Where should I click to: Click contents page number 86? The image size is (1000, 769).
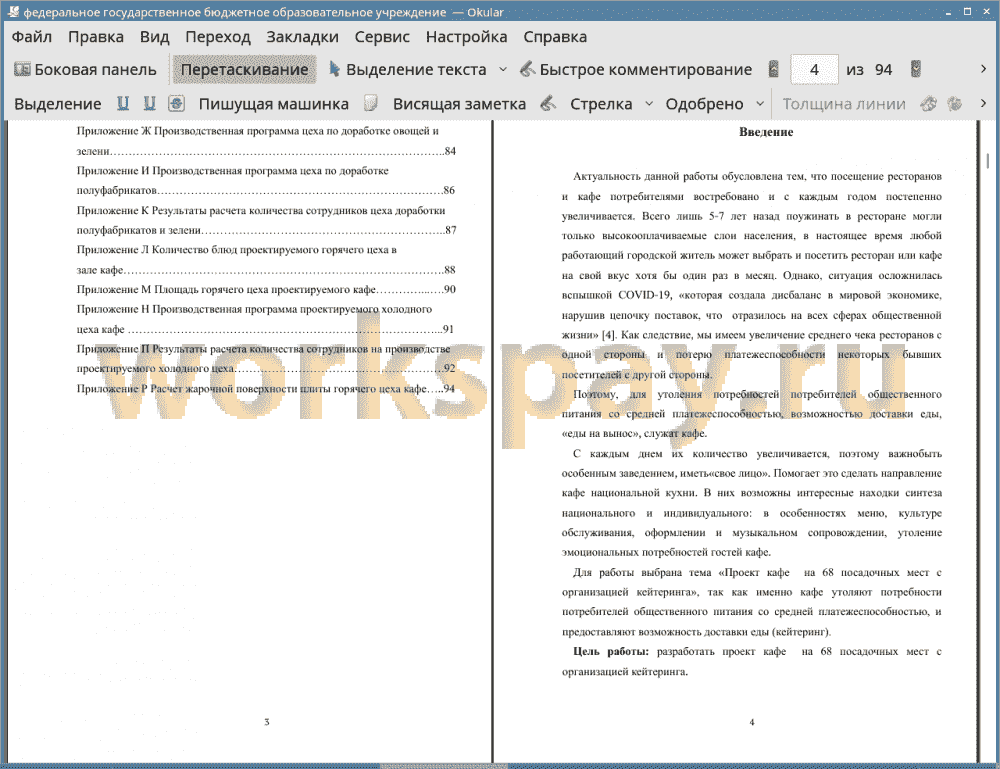click(x=449, y=190)
